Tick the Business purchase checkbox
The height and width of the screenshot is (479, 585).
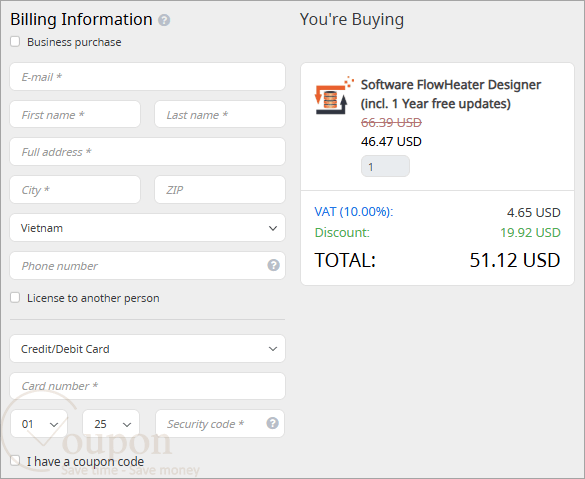point(15,41)
